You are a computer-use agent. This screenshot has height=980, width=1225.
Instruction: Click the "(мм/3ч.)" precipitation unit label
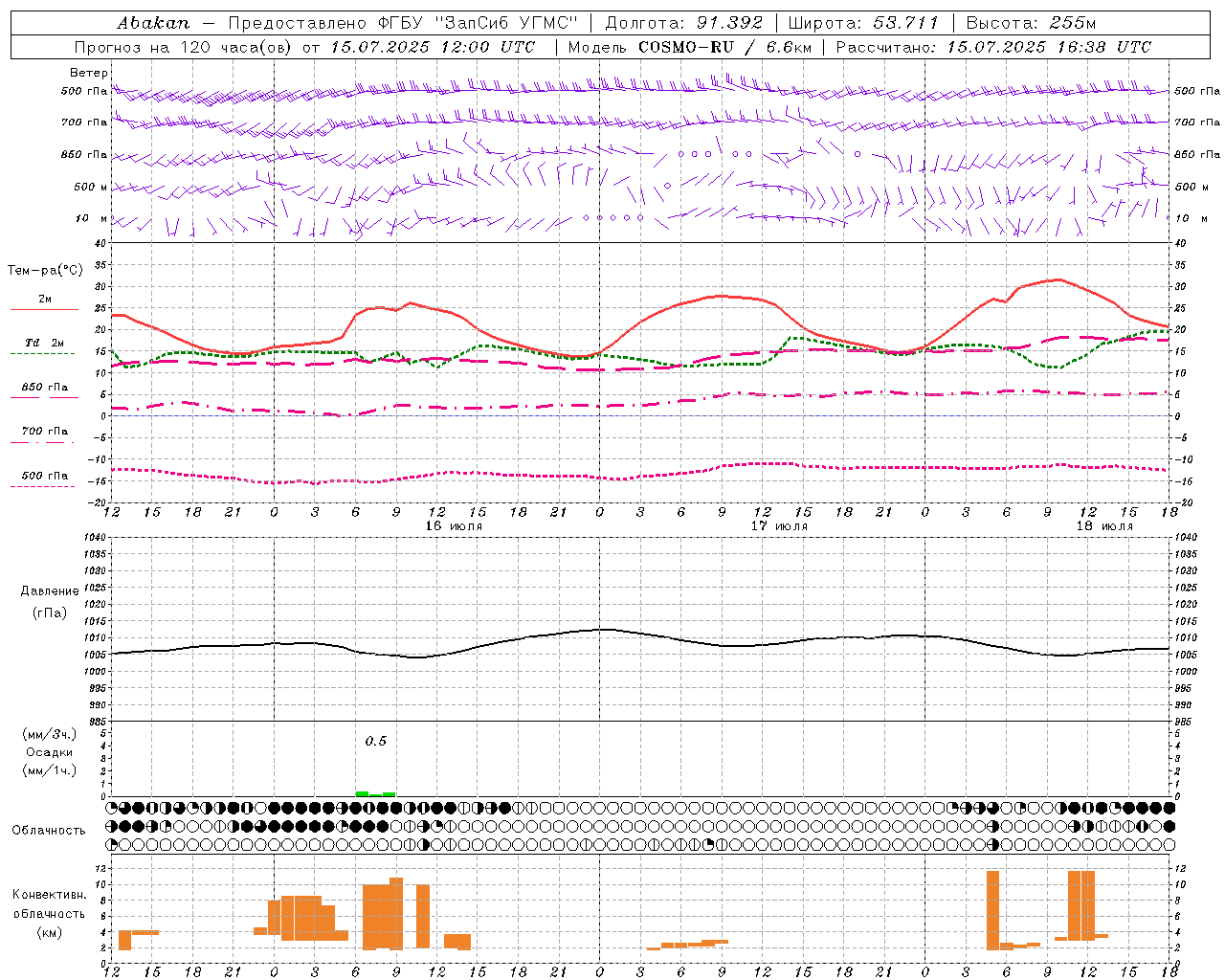coord(50,734)
